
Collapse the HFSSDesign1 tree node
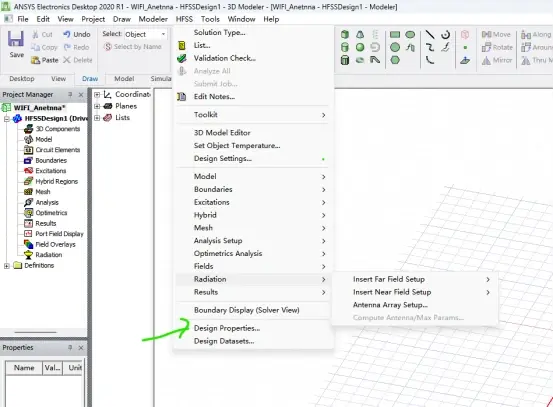6,118
